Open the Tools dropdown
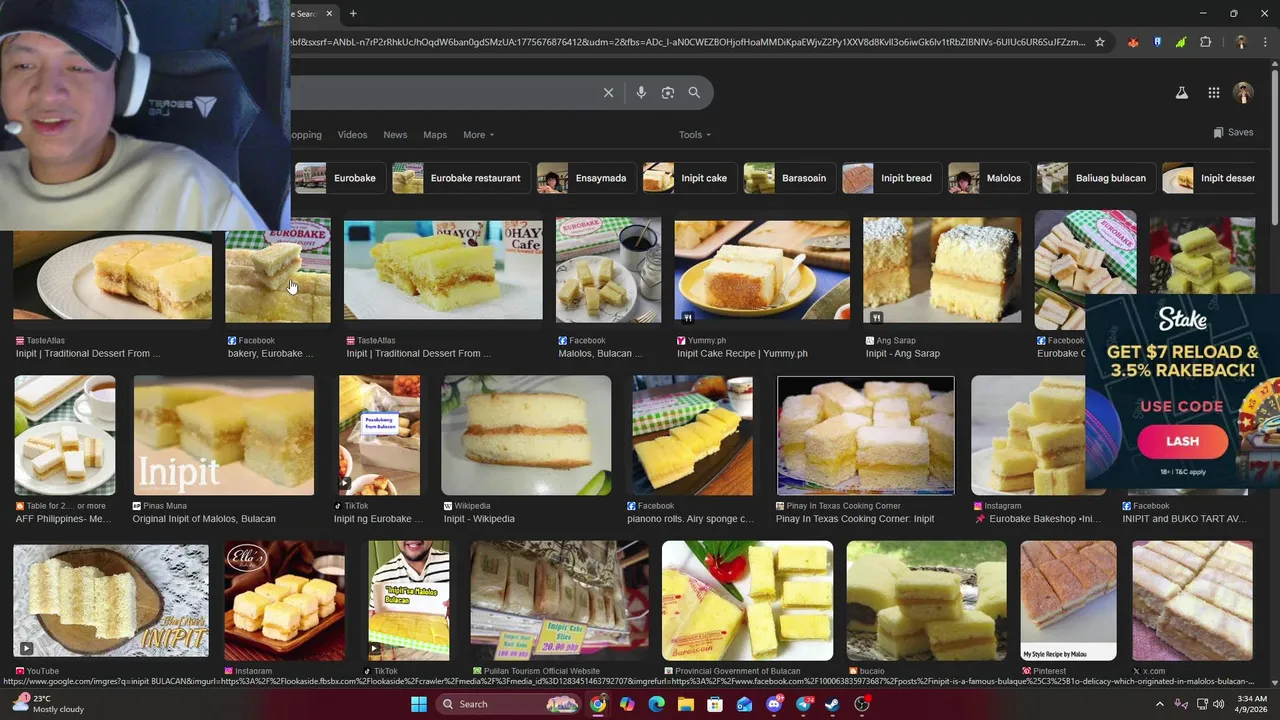Screen dimensions: 1280x720 [695, 135]
